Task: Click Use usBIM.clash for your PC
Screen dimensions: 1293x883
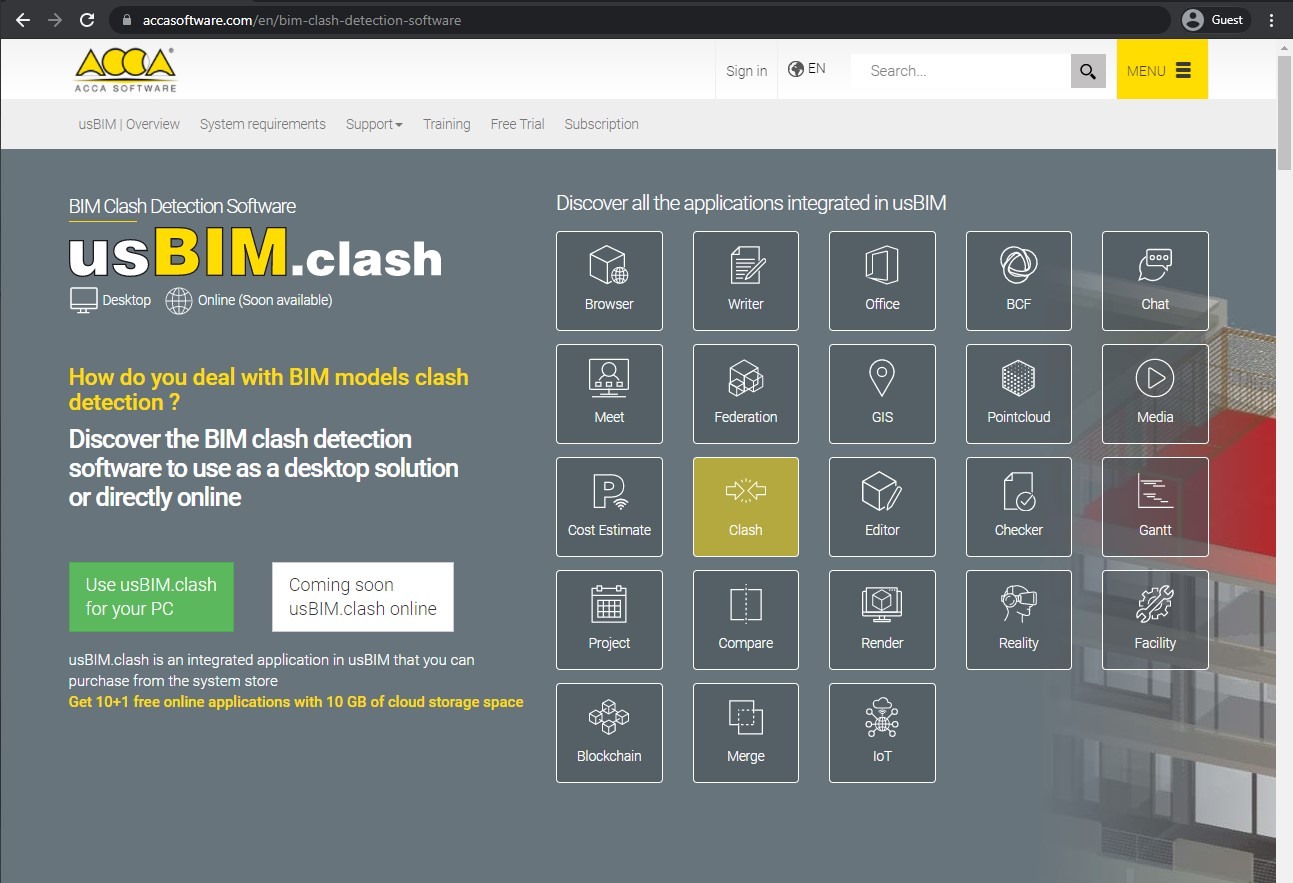Action: tap(151, 597)
